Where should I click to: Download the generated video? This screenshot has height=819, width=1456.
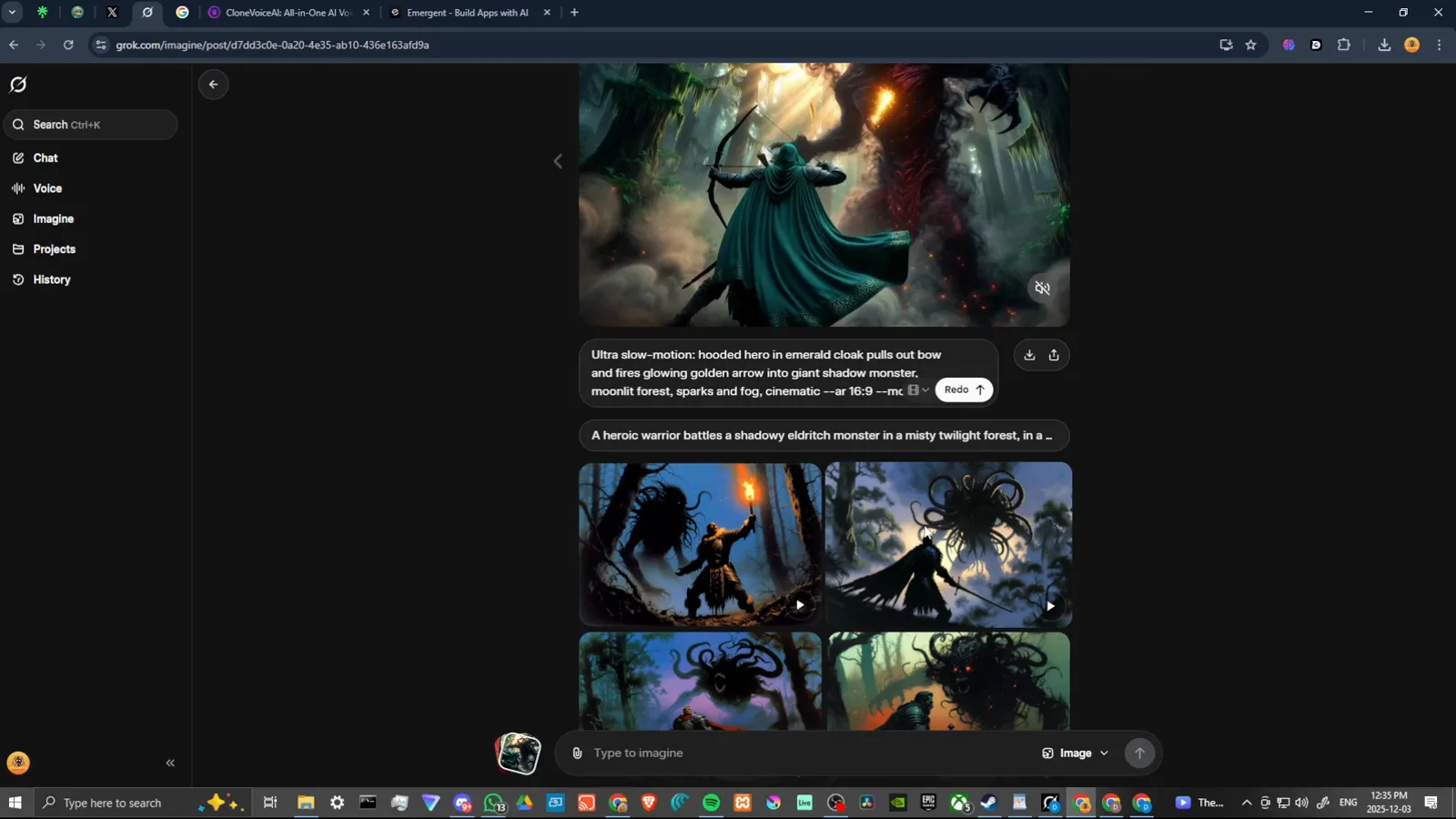1029,355
